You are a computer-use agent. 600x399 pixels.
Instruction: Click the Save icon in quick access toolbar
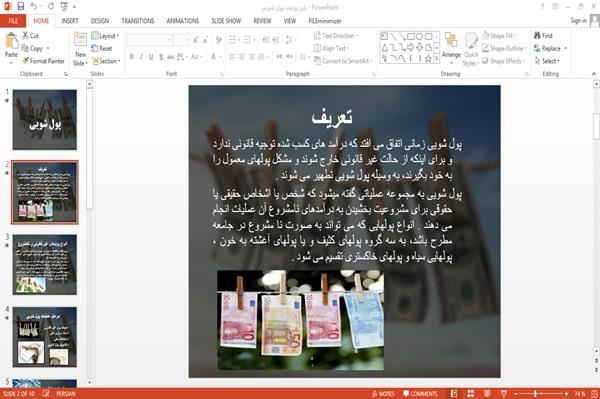click(x=21, y=6)
